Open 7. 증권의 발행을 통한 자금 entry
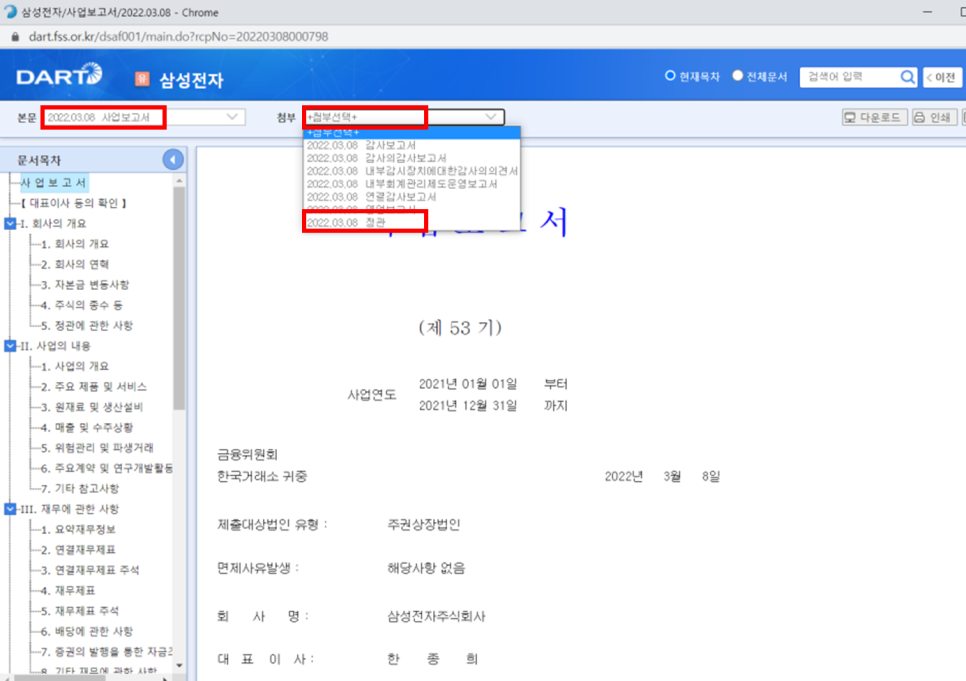The height and width of the screenshot is (681, 966). (107, 651)
